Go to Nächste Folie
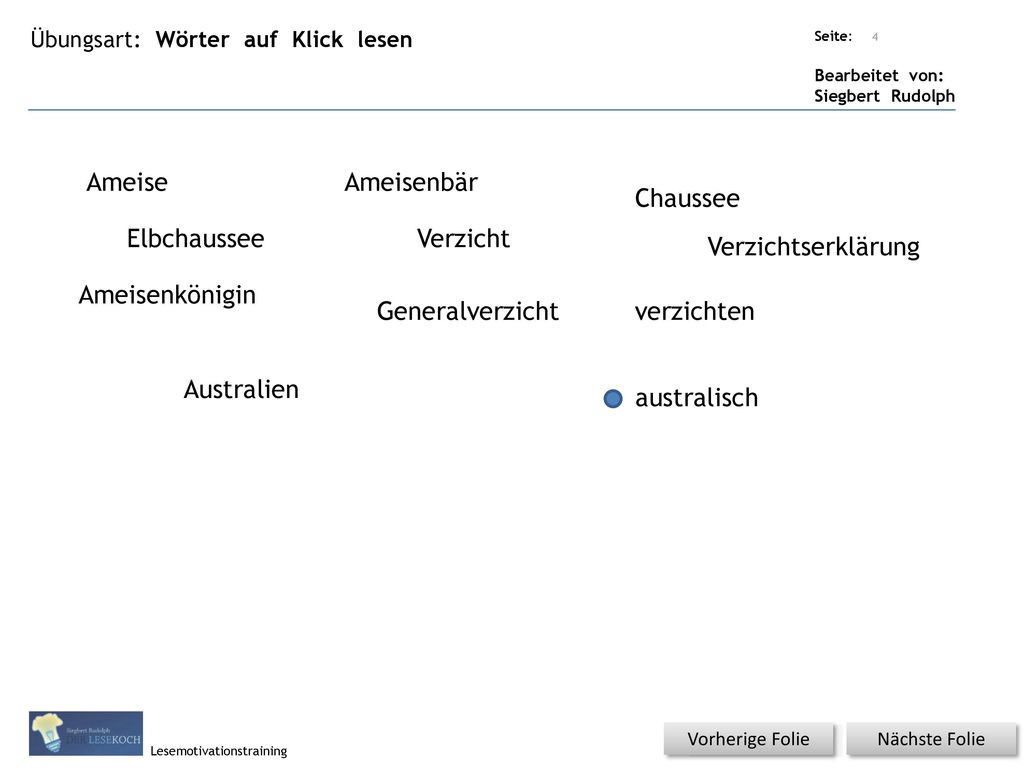1024x768 pixels. [931, 739]
